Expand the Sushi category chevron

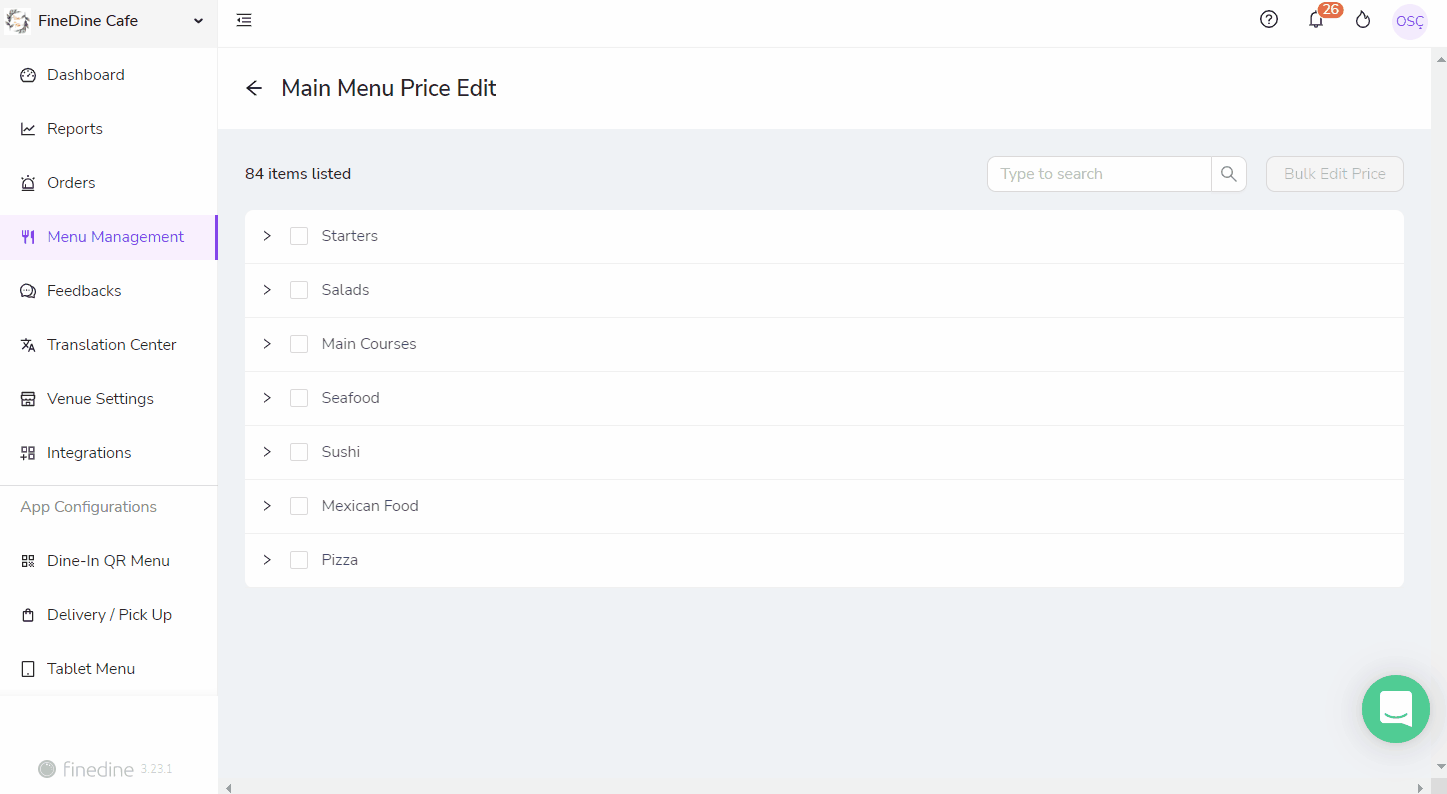coord(267,452)
